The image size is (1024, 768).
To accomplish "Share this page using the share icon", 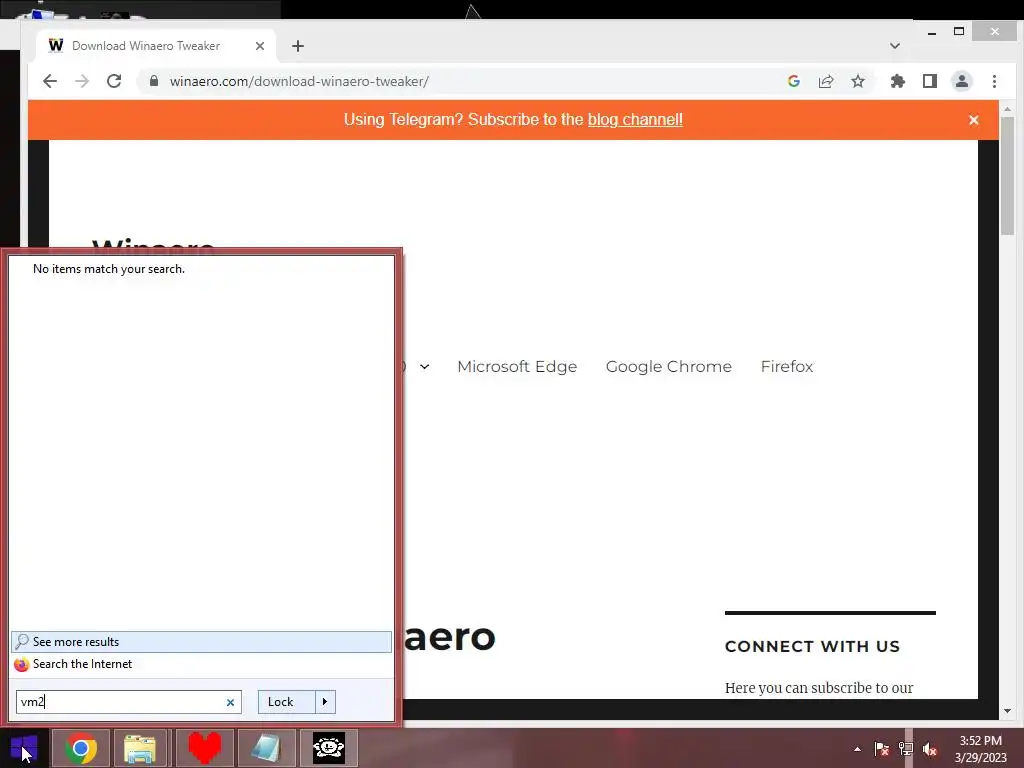I will 825,81.
